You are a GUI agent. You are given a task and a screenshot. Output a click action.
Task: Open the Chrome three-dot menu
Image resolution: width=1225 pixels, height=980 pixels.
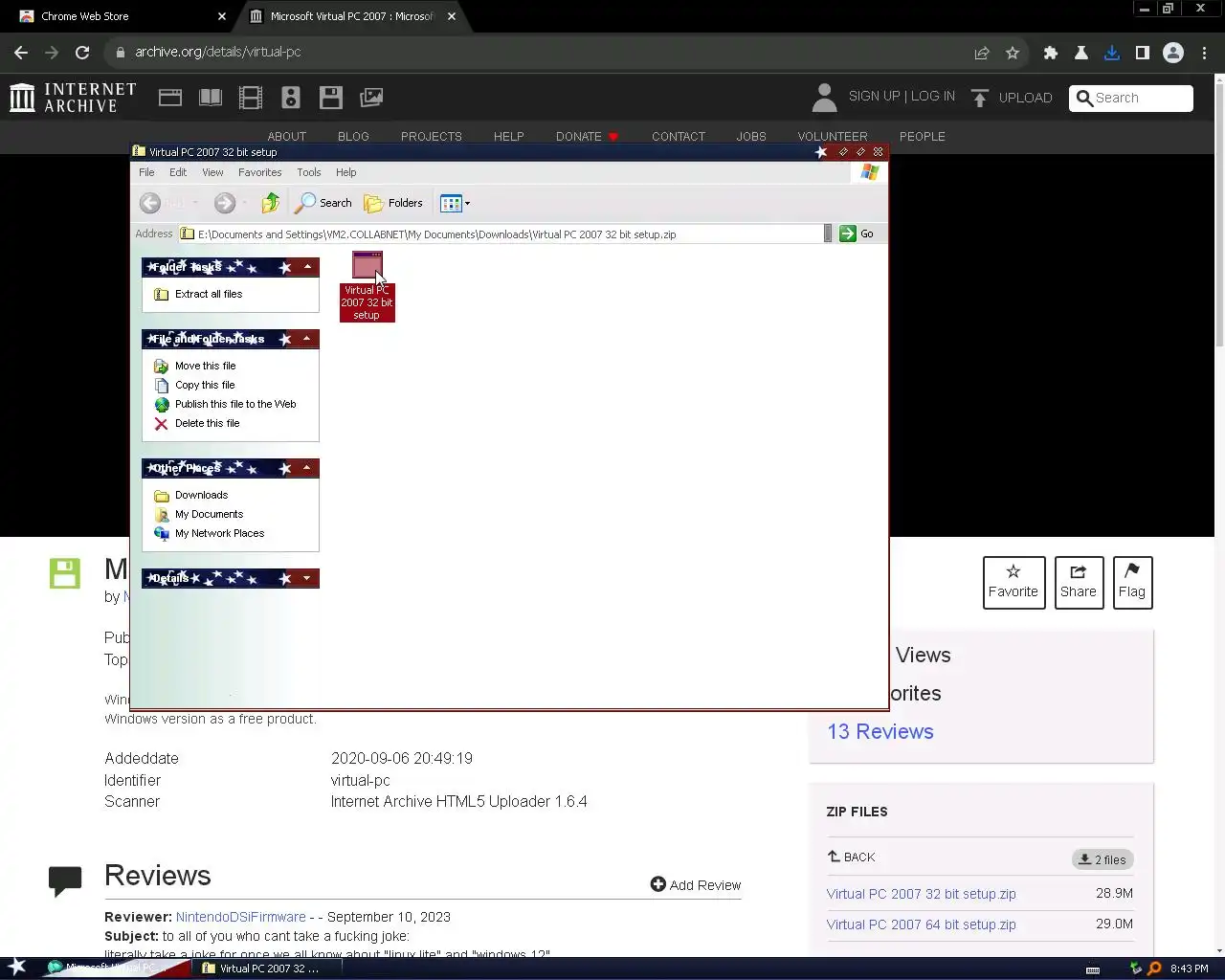[1204, 53]
